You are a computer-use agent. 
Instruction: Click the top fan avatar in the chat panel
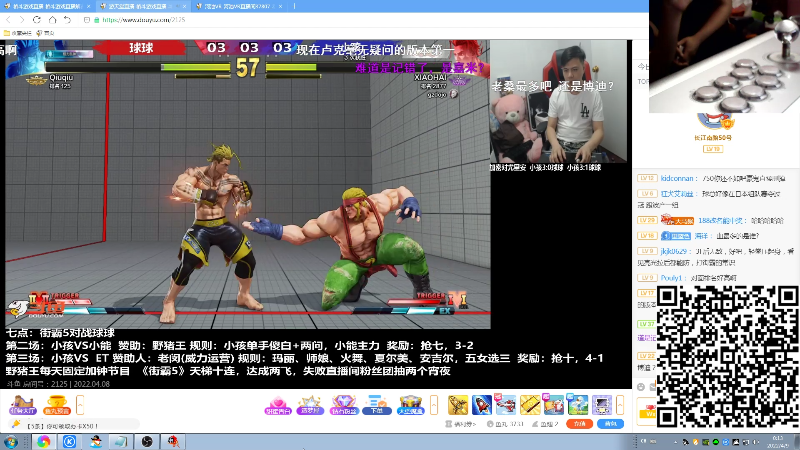pyautogui.click(x=713, y=121)
